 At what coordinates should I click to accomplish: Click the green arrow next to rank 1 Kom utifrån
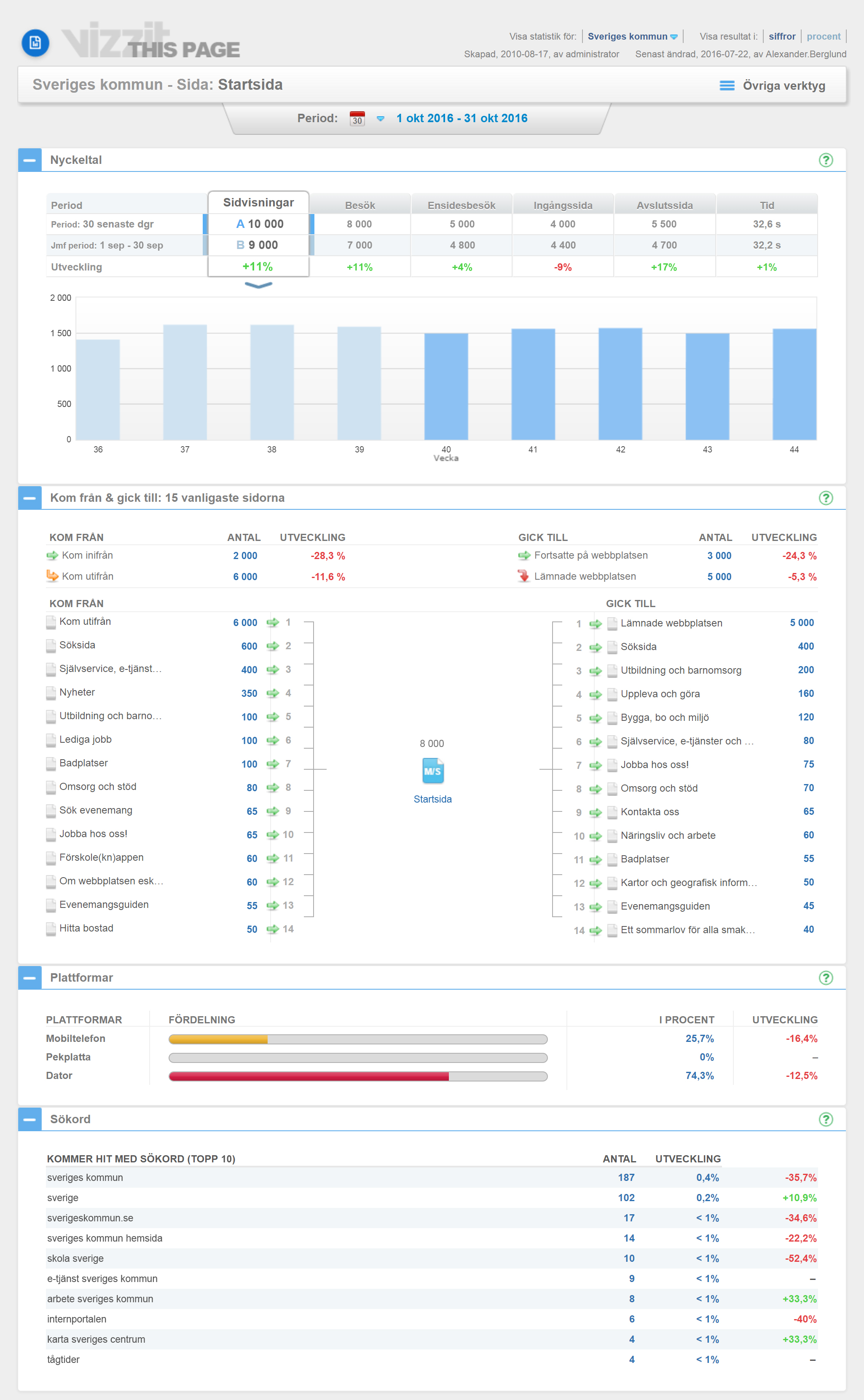click(273, 623)
